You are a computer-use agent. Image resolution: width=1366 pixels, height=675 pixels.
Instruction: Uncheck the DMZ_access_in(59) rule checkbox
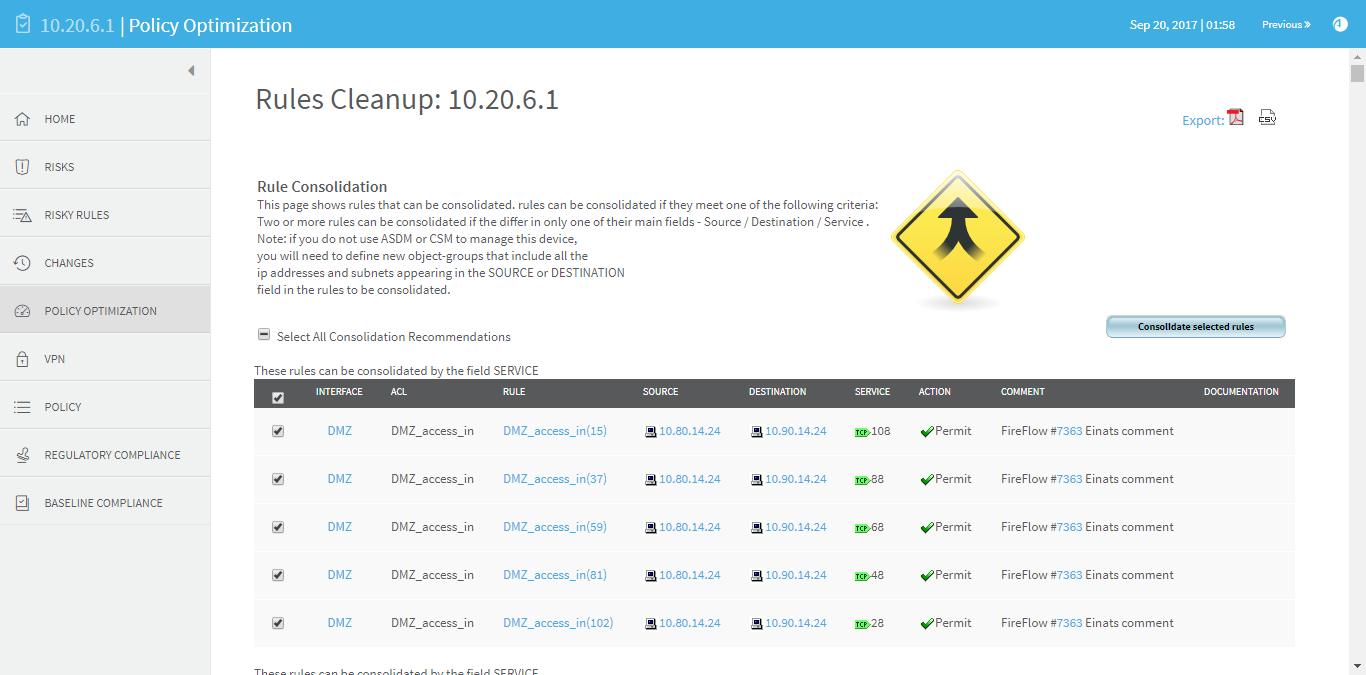click(x=278, y=527)
